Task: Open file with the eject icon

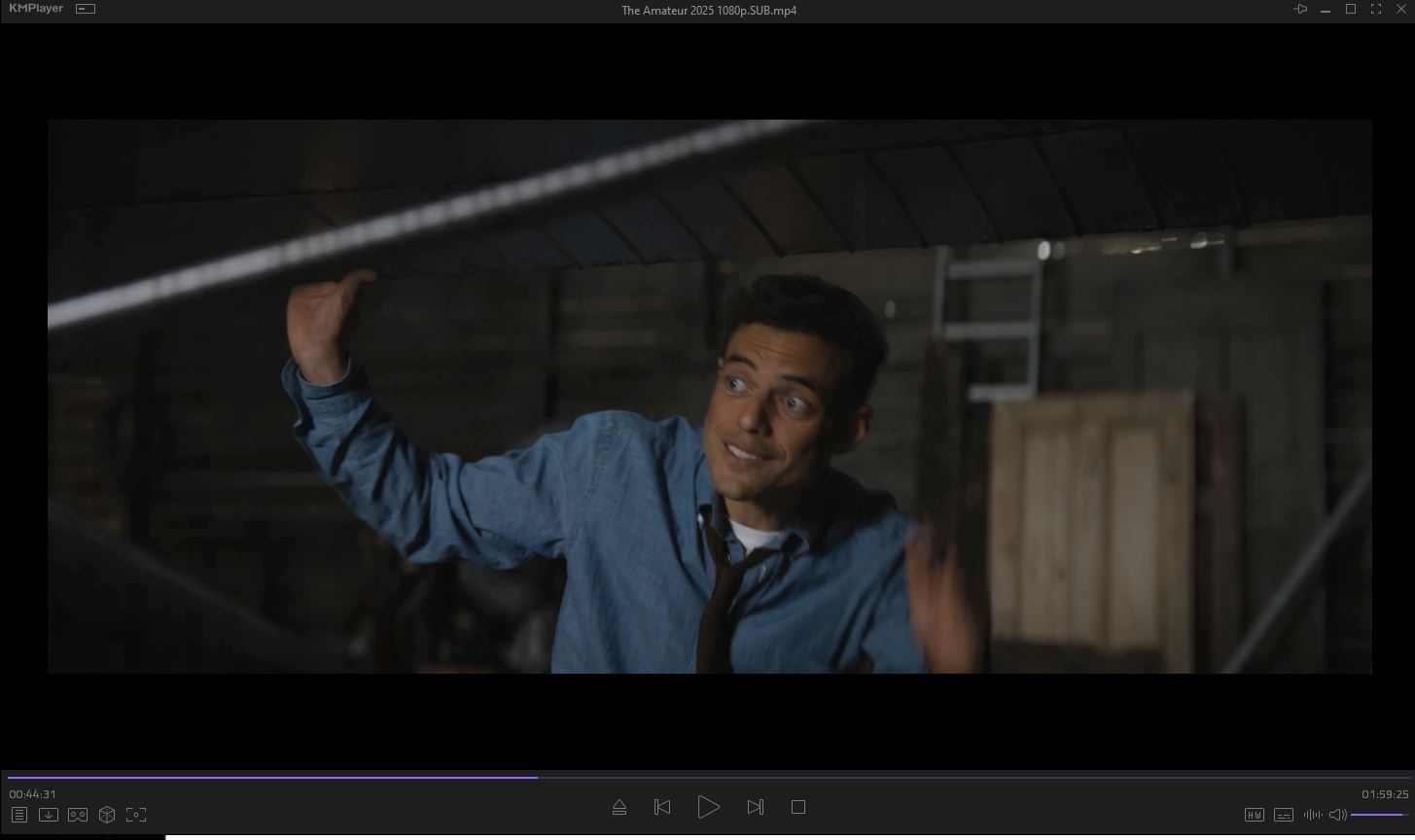Action: (x=619, y=807)
